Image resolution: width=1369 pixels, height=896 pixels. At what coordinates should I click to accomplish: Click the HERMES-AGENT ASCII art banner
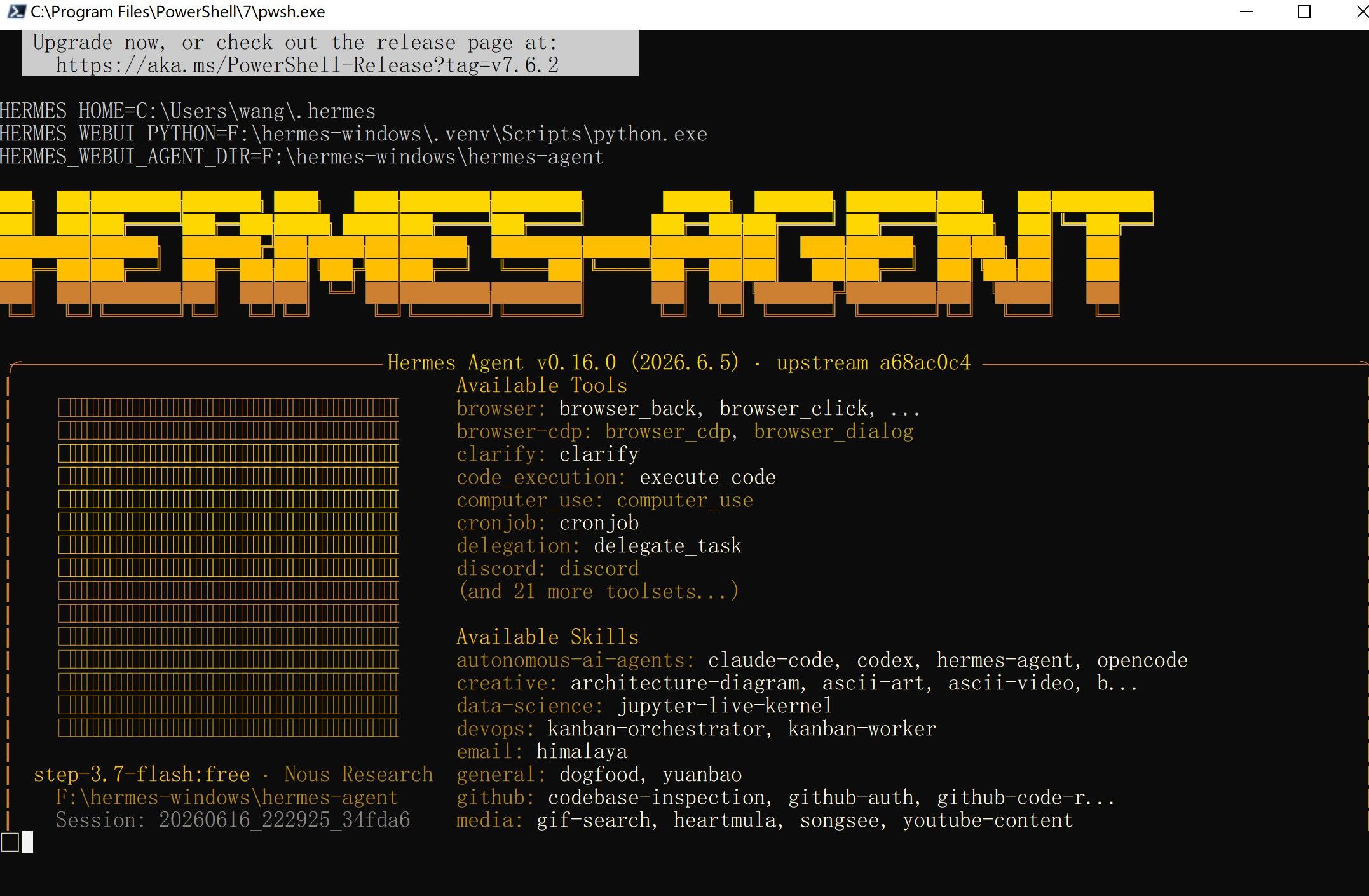pyautogui.click(x=576, y=253)
